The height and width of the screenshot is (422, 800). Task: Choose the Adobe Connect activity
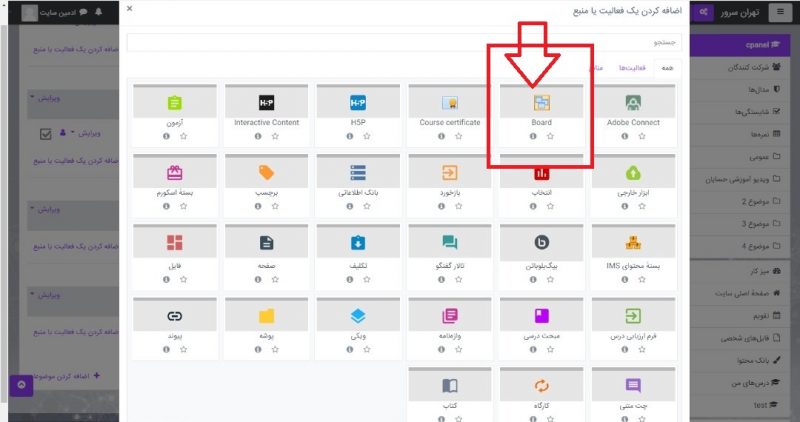[632, 103]
